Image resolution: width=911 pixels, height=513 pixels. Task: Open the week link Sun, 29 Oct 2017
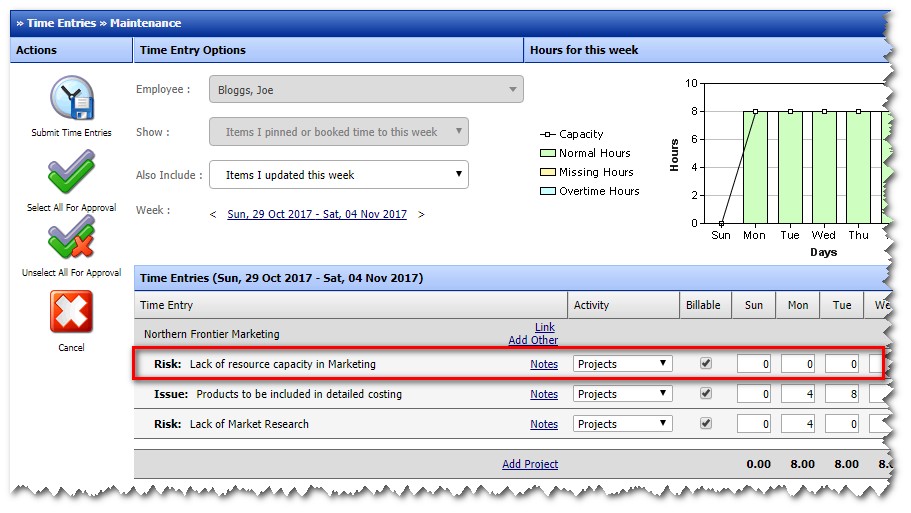pyautogui.click(x=317, y=214)
